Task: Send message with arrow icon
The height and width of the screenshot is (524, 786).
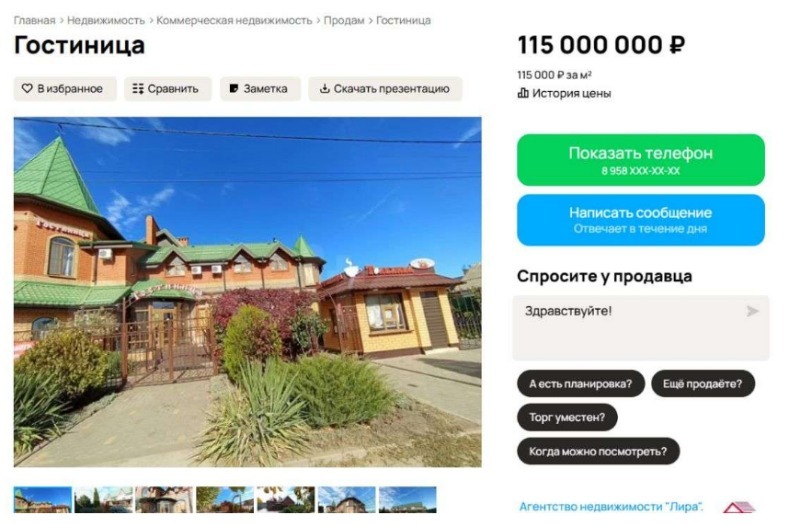Action: pos(752,311)
